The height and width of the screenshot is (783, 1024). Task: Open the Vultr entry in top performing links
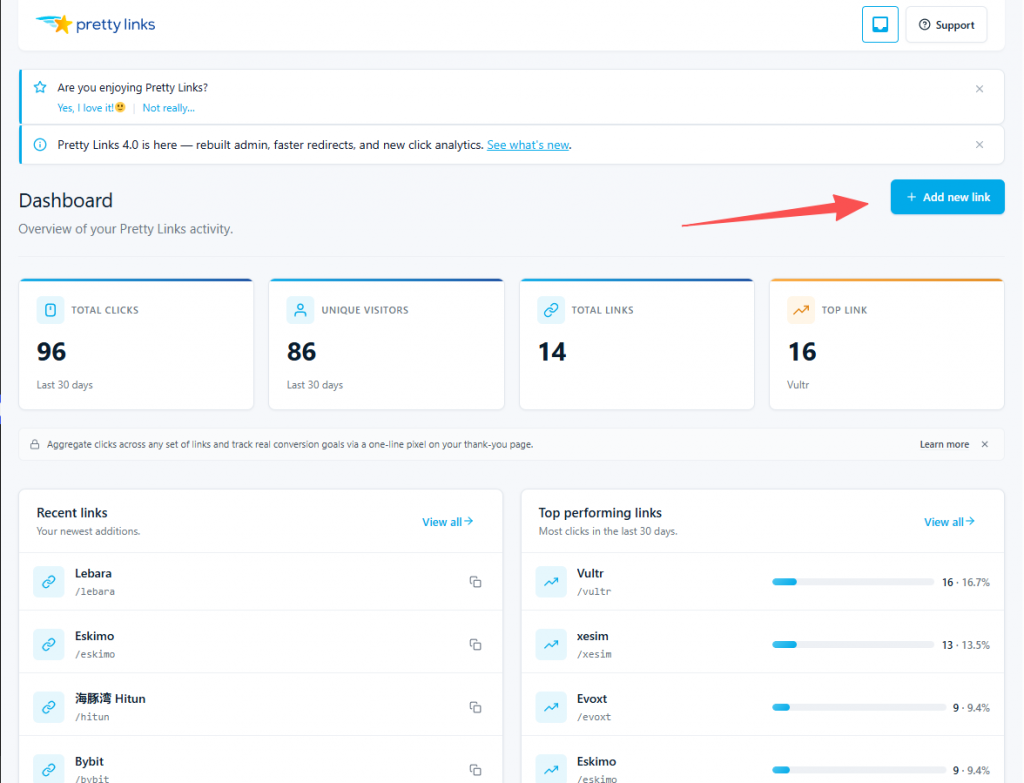(590, 573)
